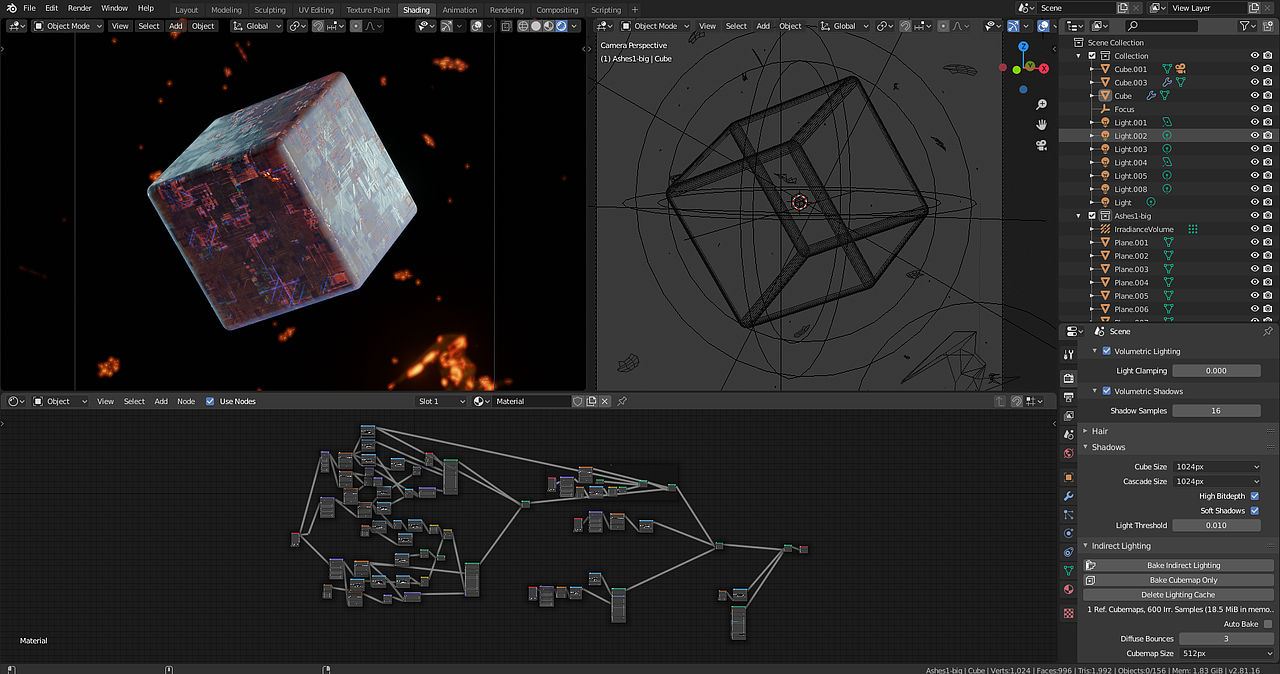
Task: Click the IrradianceVolume data grid icon
Action: pos(1193,229)
